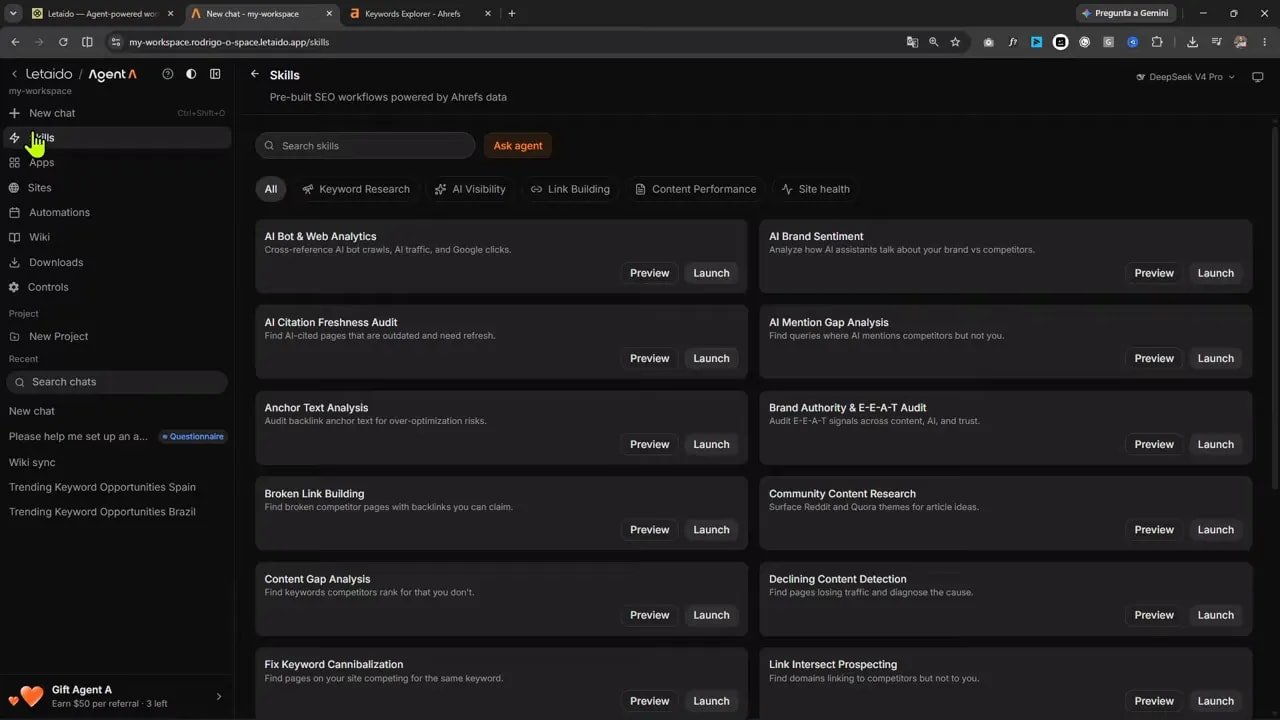Switch to the Letaido Agent-powered browser tab

click(102, 13)
